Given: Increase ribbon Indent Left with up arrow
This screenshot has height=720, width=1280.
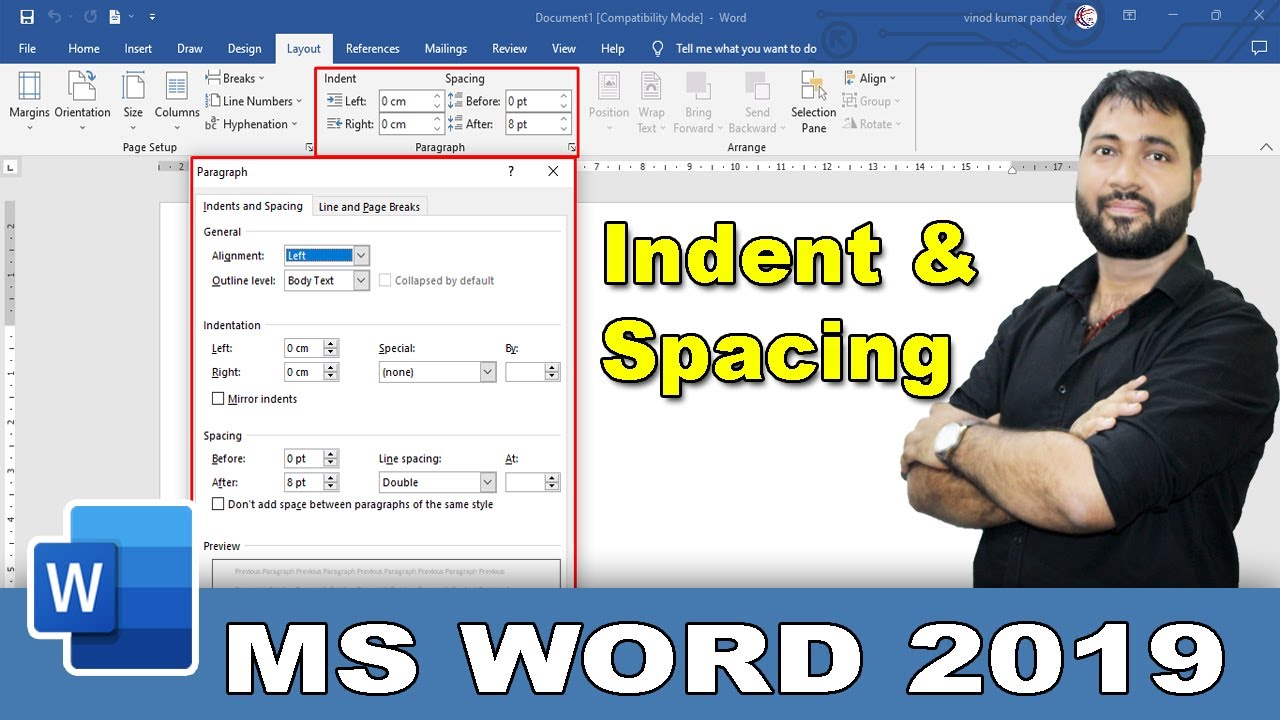Looking at the screenshot, I should (437, 96).
